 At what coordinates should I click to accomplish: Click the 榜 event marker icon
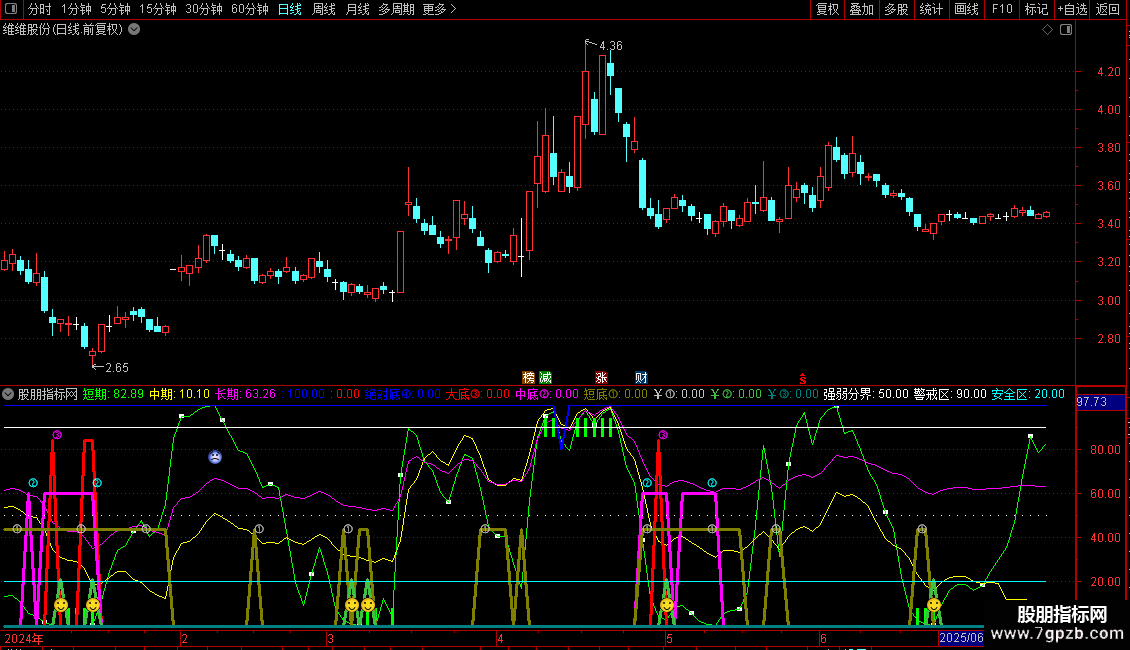pyautogui.click(x=528, y=377)
